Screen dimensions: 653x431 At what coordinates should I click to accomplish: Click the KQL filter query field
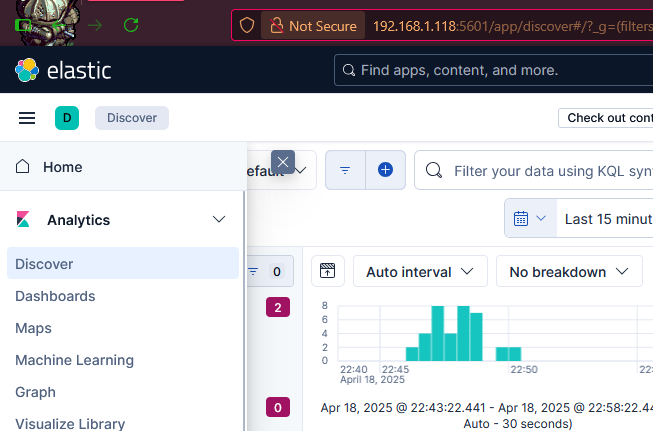[x=550, y=171]
